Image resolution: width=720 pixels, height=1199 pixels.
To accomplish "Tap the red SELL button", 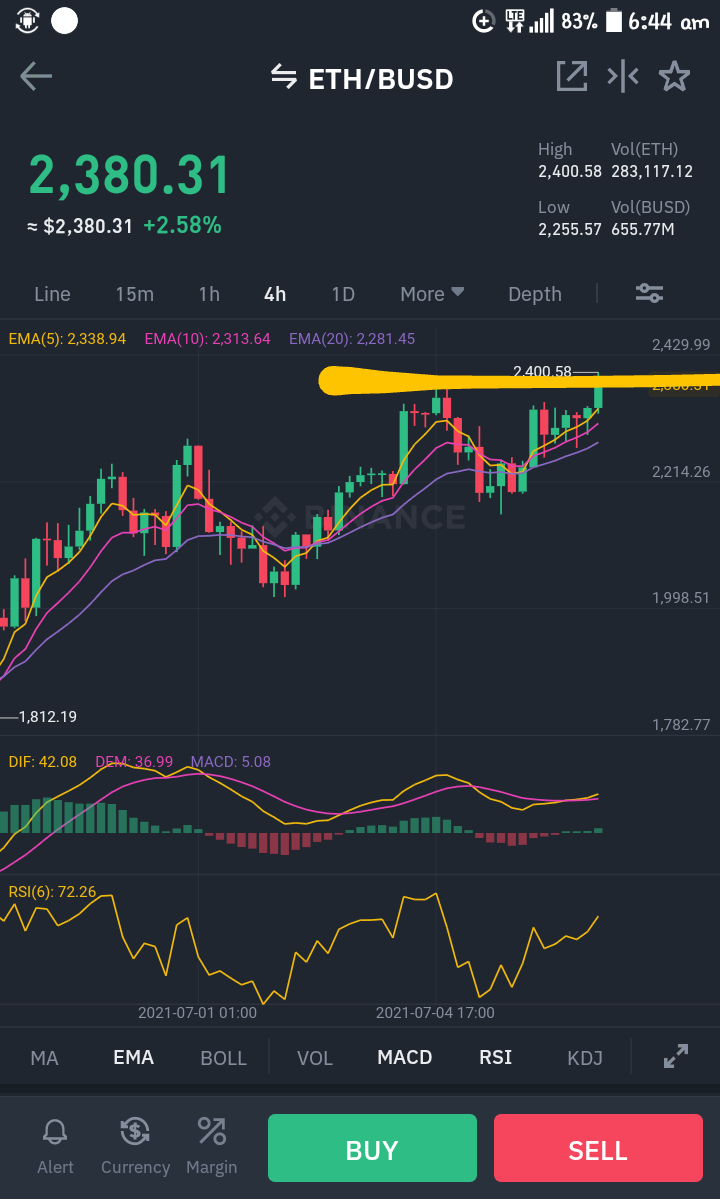I will coord(598,1148).
